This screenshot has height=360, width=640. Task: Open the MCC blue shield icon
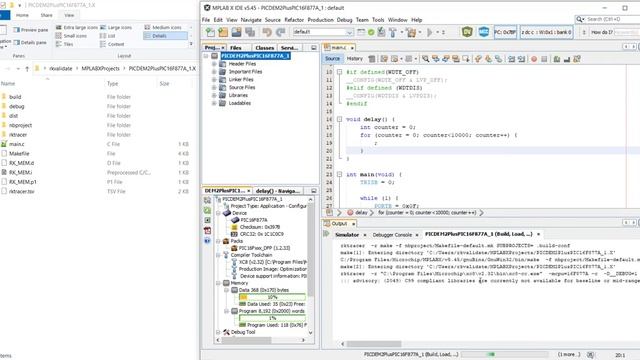tap(484, 32)
